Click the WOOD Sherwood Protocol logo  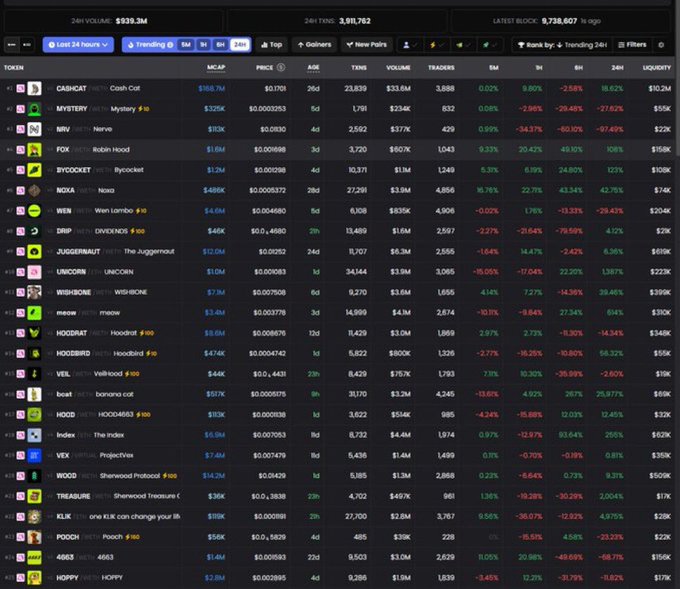[x=34, y=476]
